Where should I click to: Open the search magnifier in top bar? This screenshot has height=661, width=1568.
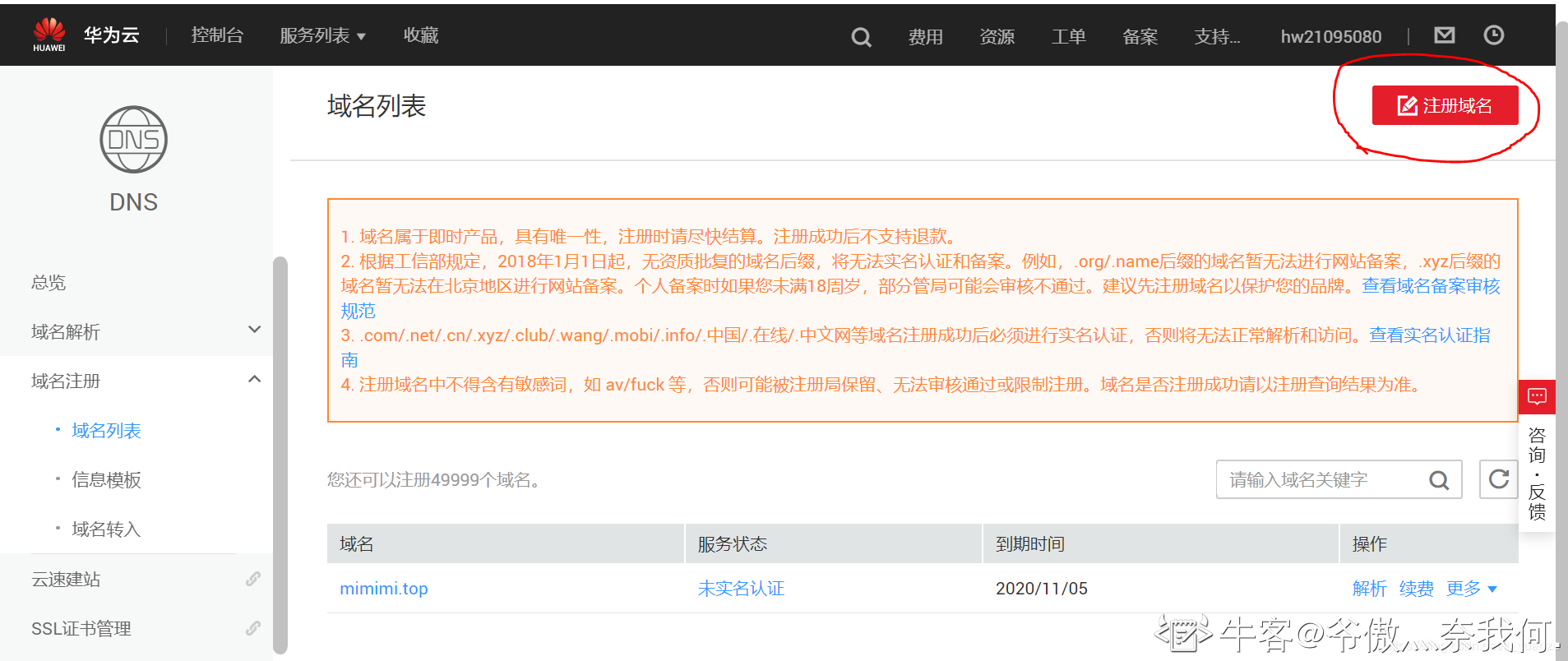[861, 37]
